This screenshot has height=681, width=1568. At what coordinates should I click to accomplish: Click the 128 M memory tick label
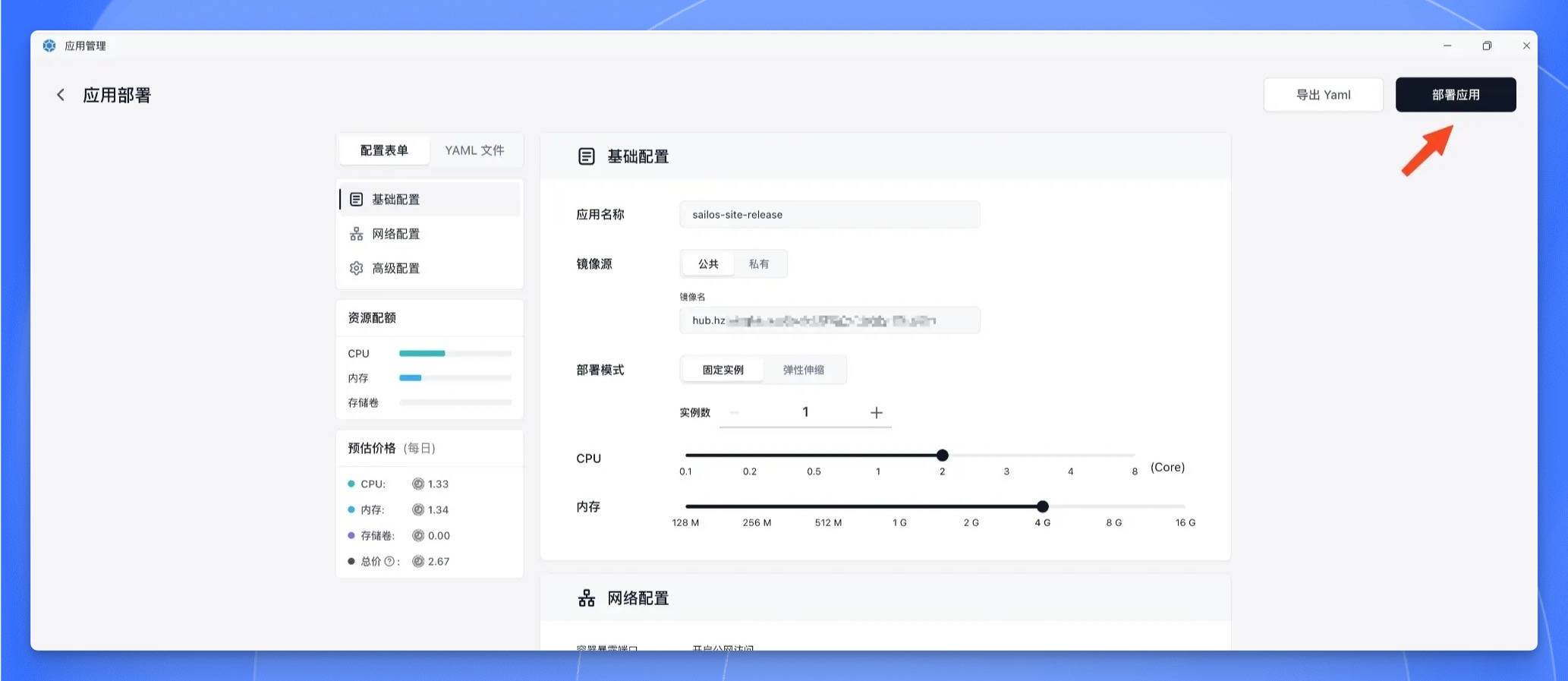coord(685,522)
